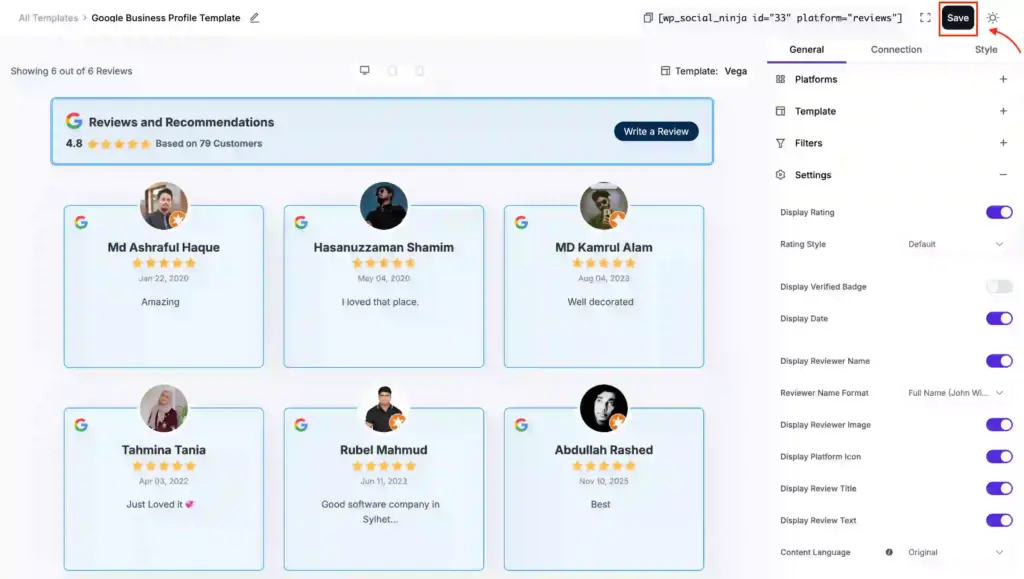Turn off Display Review Text
Image resolution: width=1024 pixels, height=579 pixels.
click(998, 520)
